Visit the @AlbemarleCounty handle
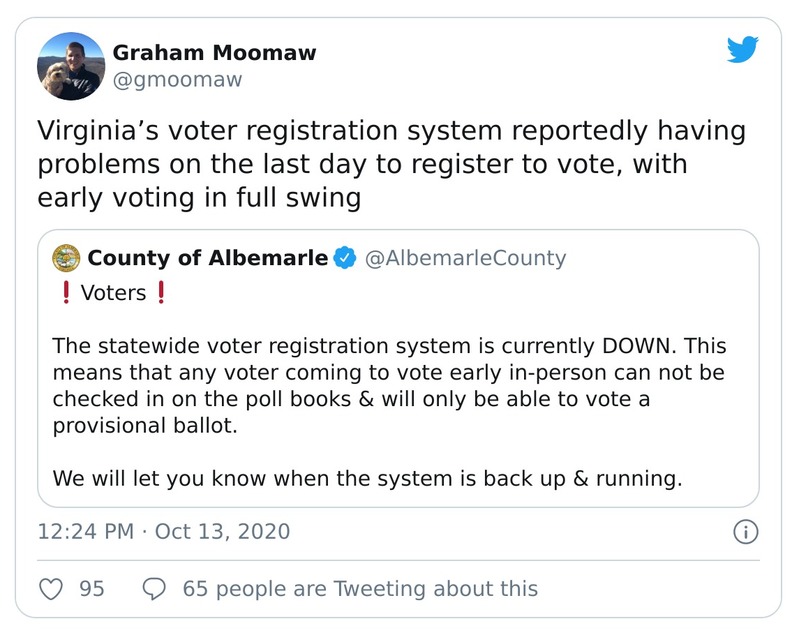799x642 pixels. pos(465,258)
